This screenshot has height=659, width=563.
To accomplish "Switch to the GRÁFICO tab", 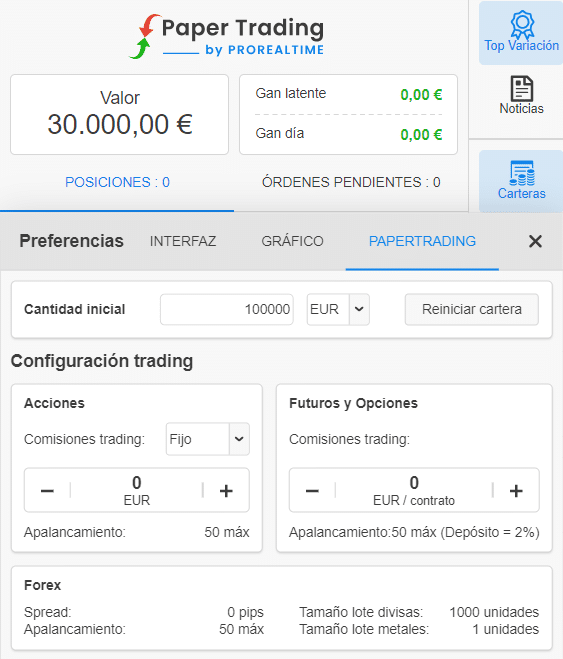I will tap(292, 241).
